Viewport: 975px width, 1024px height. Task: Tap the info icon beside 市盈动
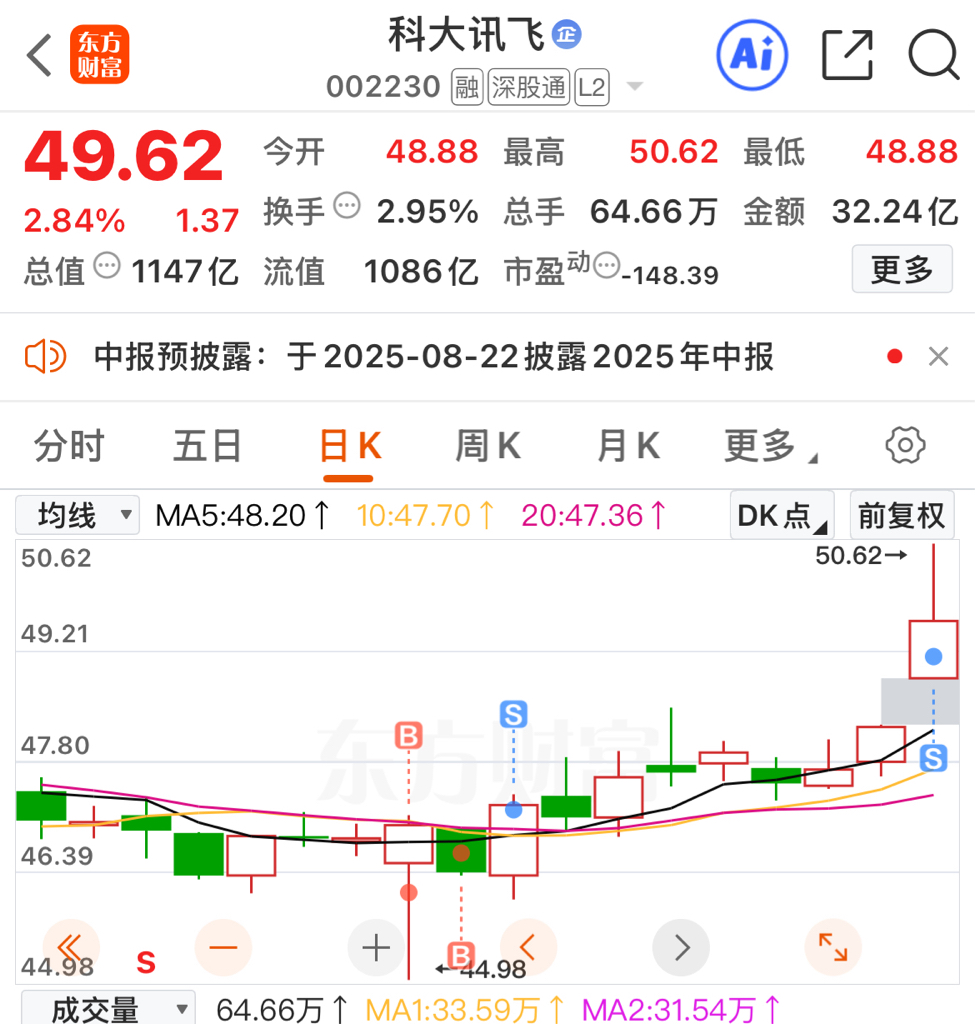coord(607,265)
